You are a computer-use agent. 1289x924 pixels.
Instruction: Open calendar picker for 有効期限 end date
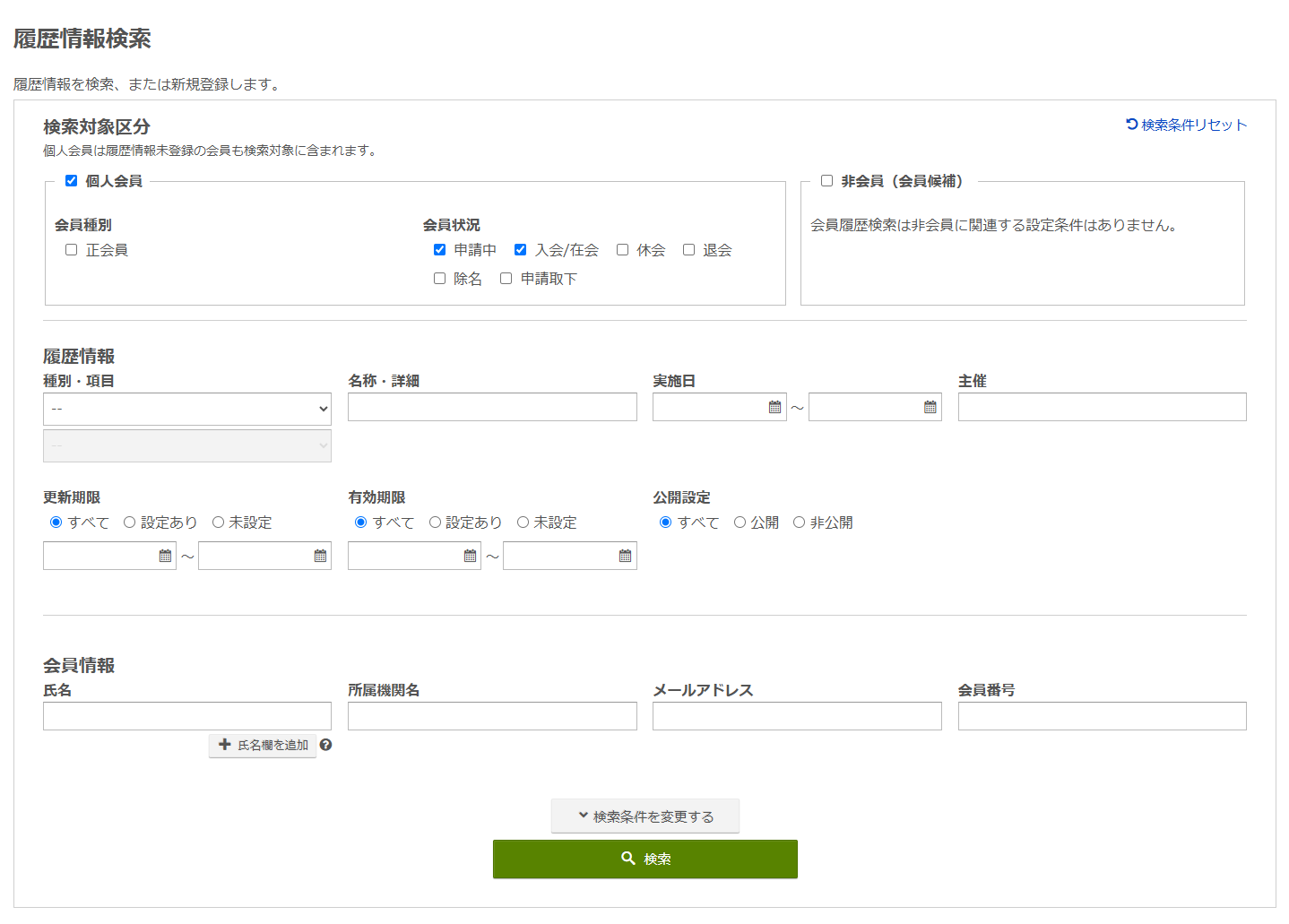[x=625, y=555]
